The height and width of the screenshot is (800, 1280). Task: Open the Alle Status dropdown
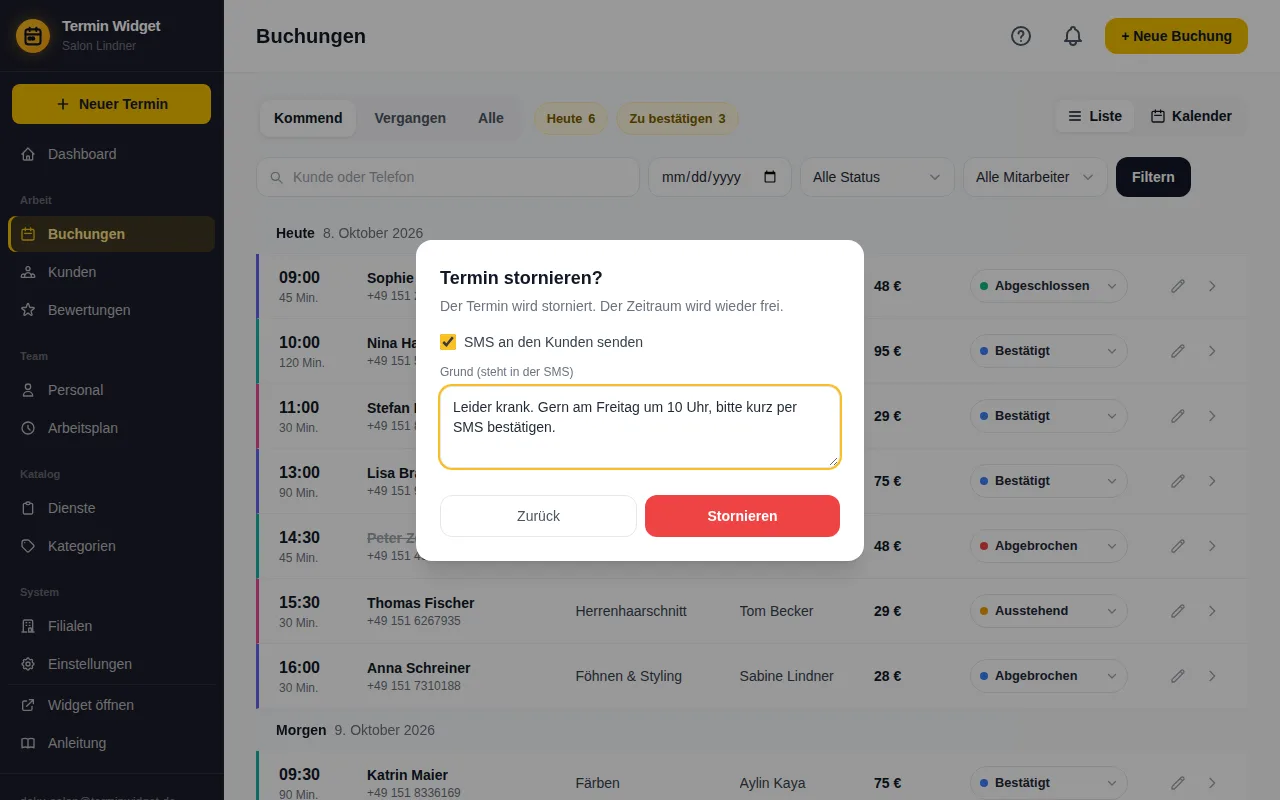pyautogui.click(x=878, y=177)
